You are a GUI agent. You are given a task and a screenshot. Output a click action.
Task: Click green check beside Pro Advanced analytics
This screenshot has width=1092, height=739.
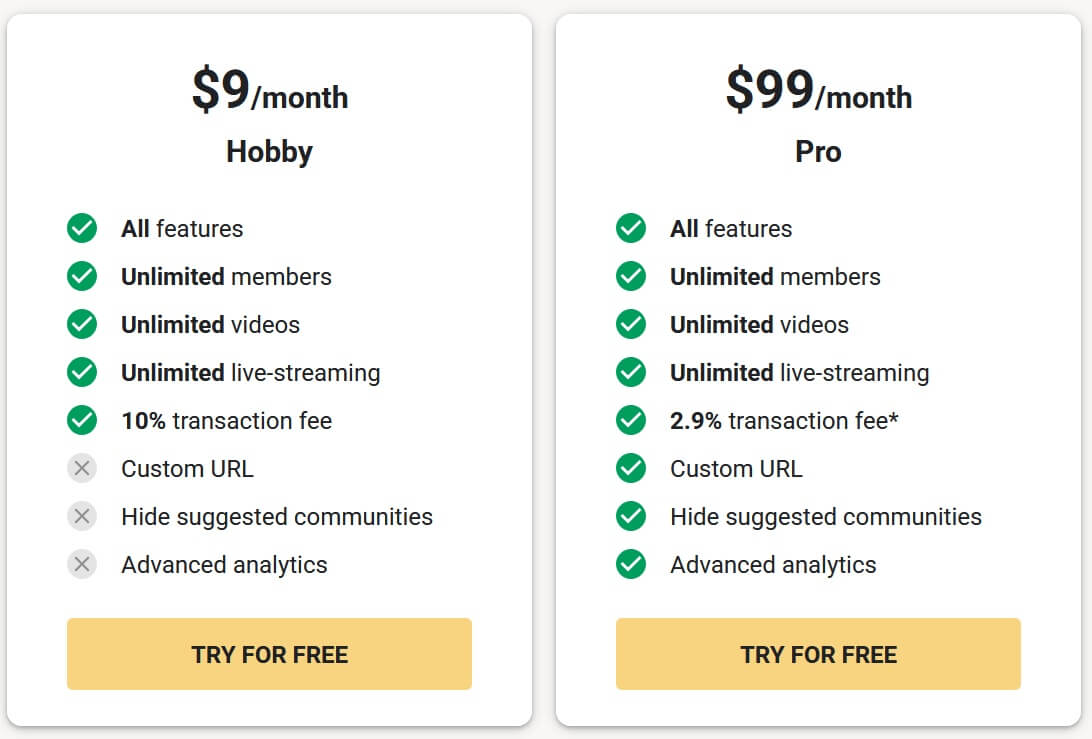coord(631,565)
